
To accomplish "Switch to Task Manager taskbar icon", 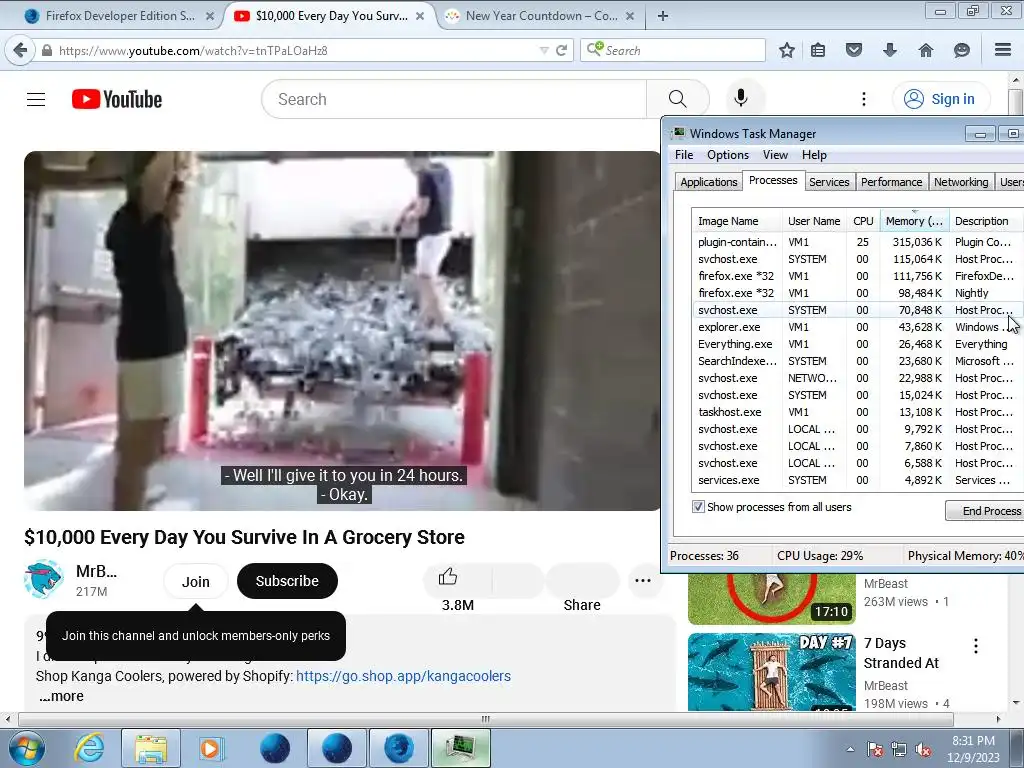I will tap(460, 748).
